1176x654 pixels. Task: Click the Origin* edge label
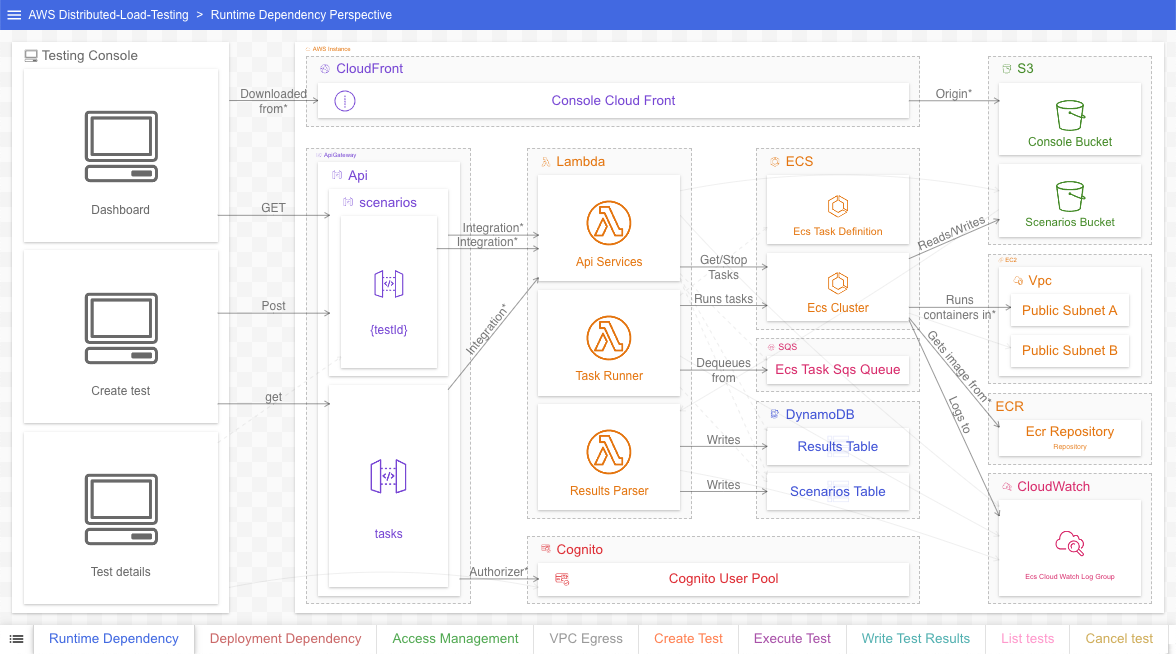coord(953,94)
